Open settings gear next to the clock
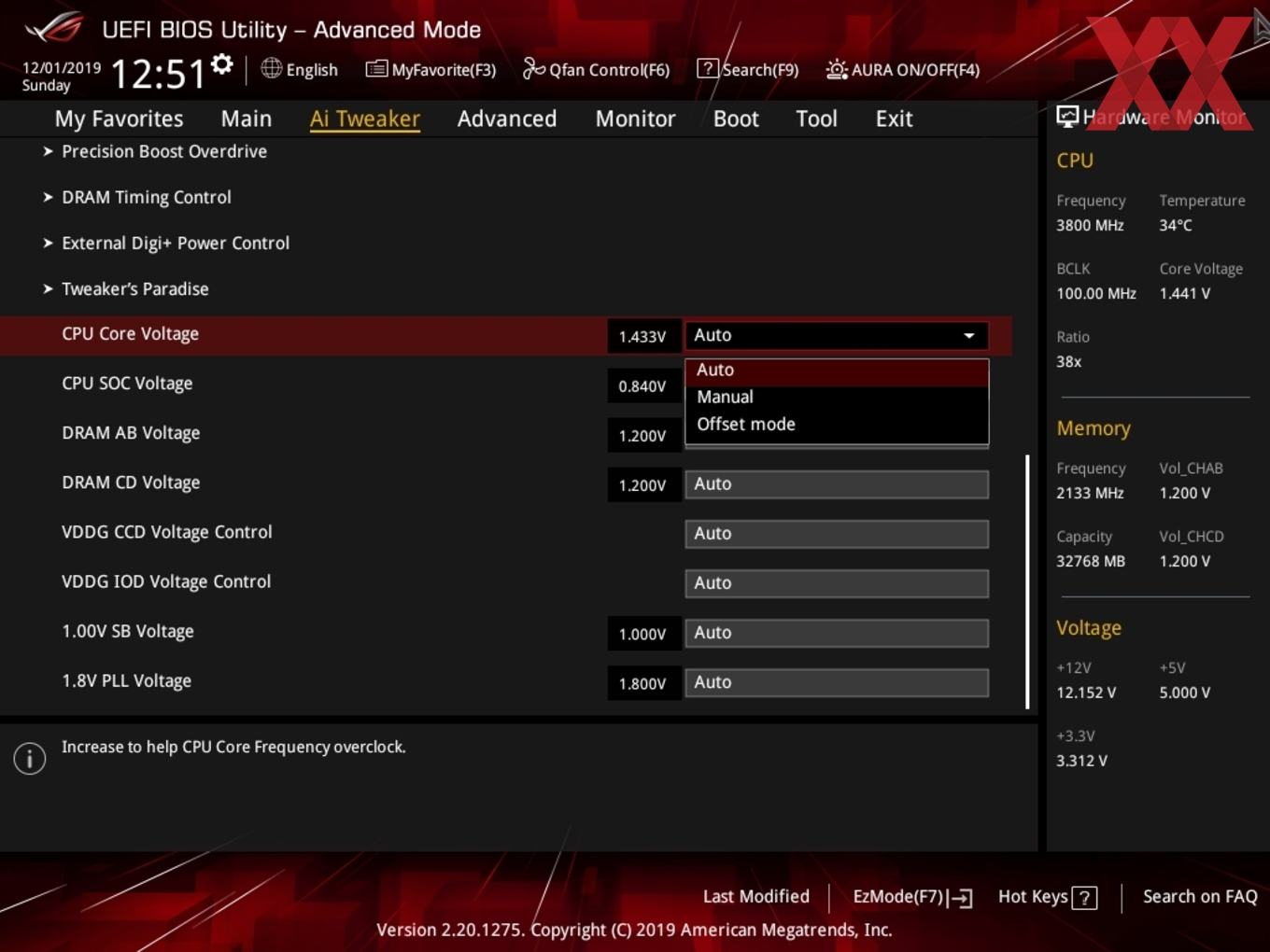The height and width of the screenshot is (952, 1270). [x=222, y=64]
